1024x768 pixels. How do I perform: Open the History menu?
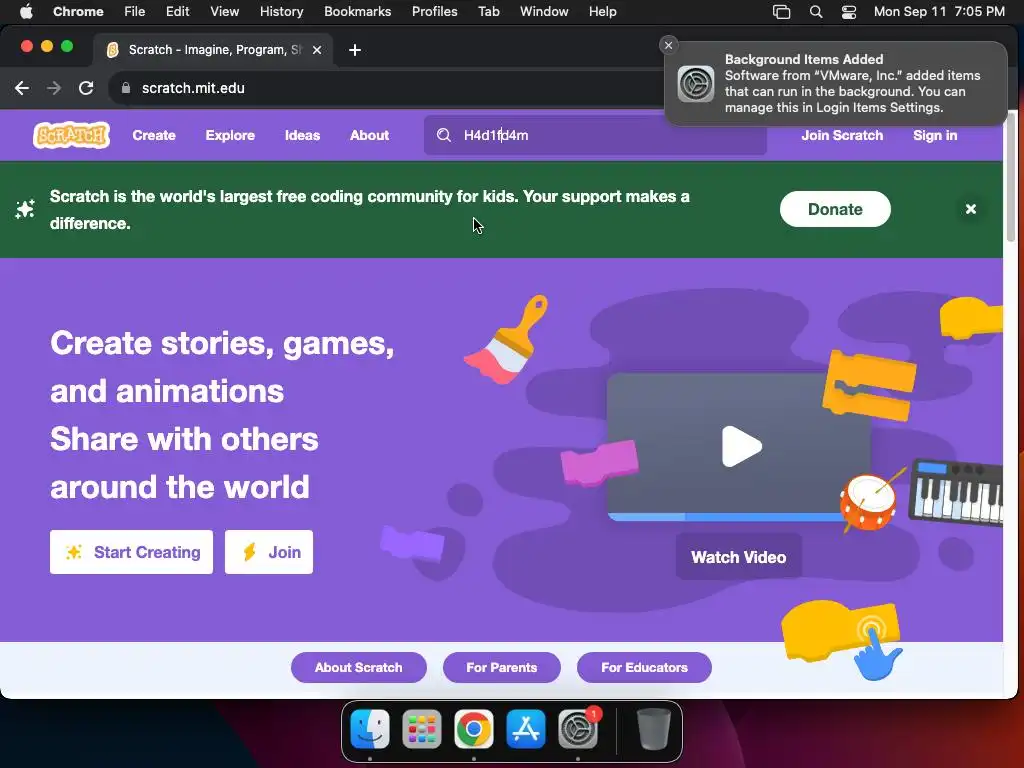281,12
